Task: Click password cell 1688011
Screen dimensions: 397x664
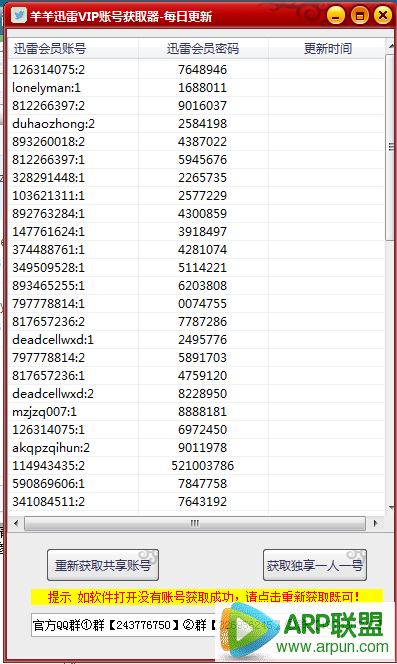Action: 203,88
